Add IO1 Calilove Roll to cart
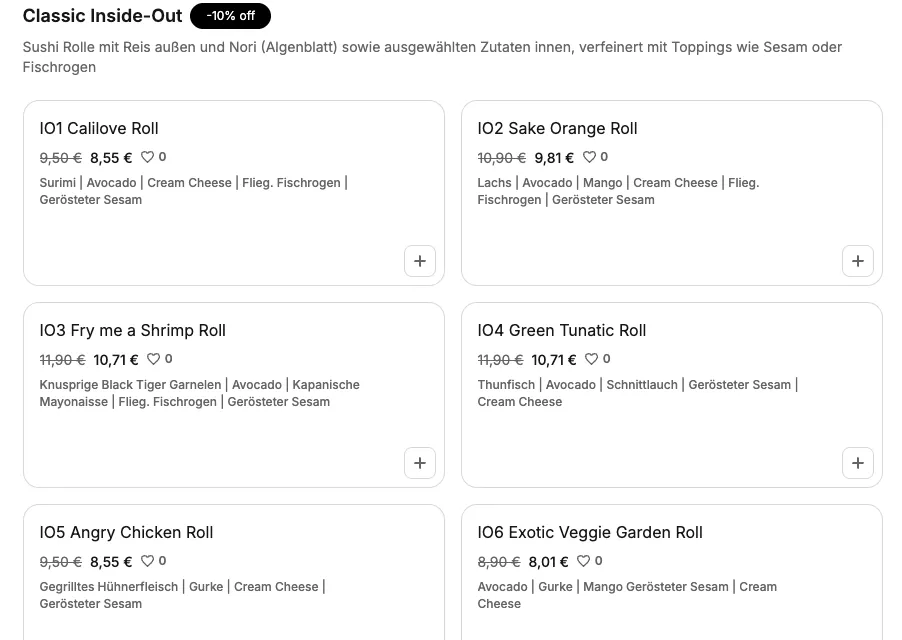The image size is (902, 640). [420, 261]
